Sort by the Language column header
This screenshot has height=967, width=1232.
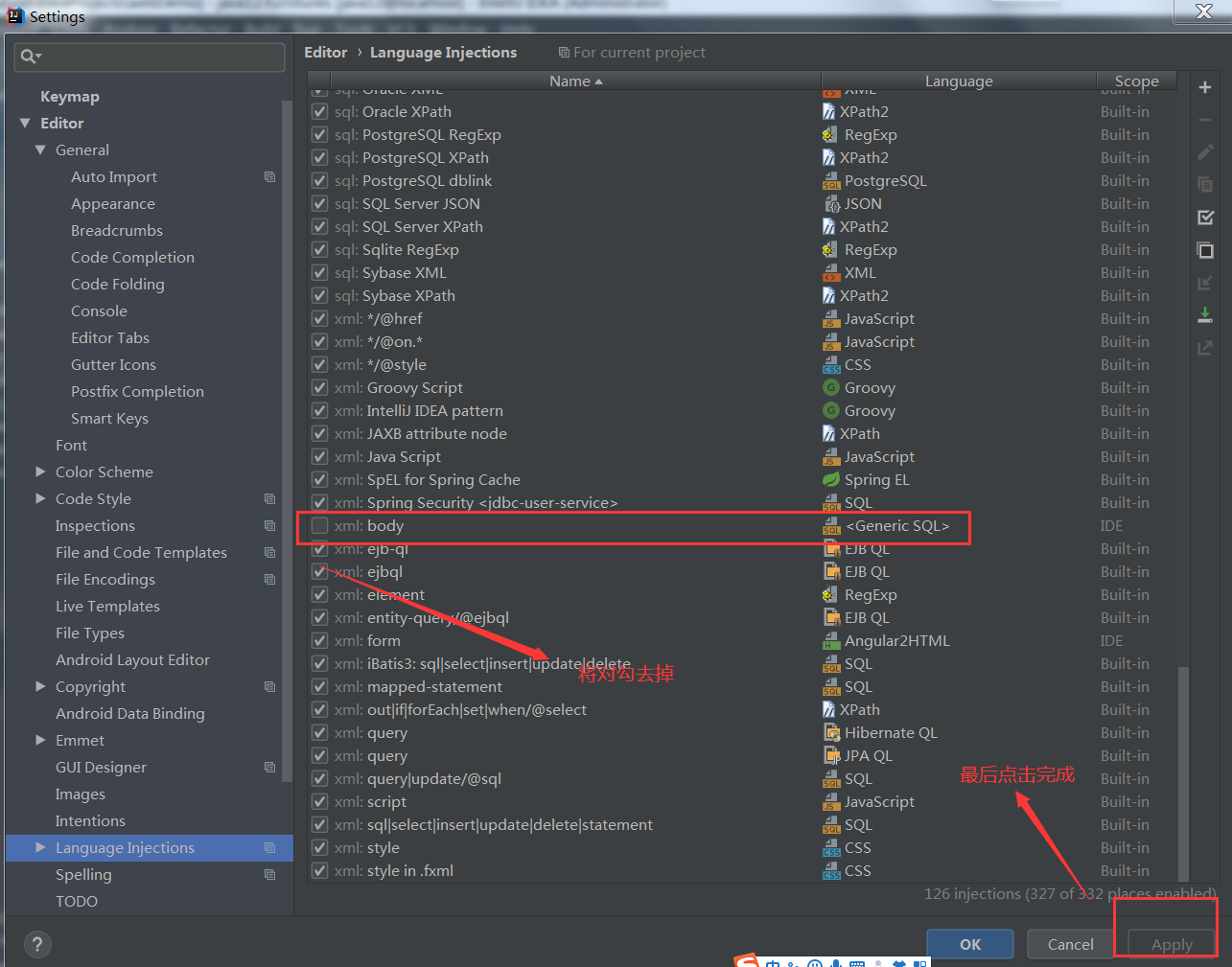click(x=959, y=81)
